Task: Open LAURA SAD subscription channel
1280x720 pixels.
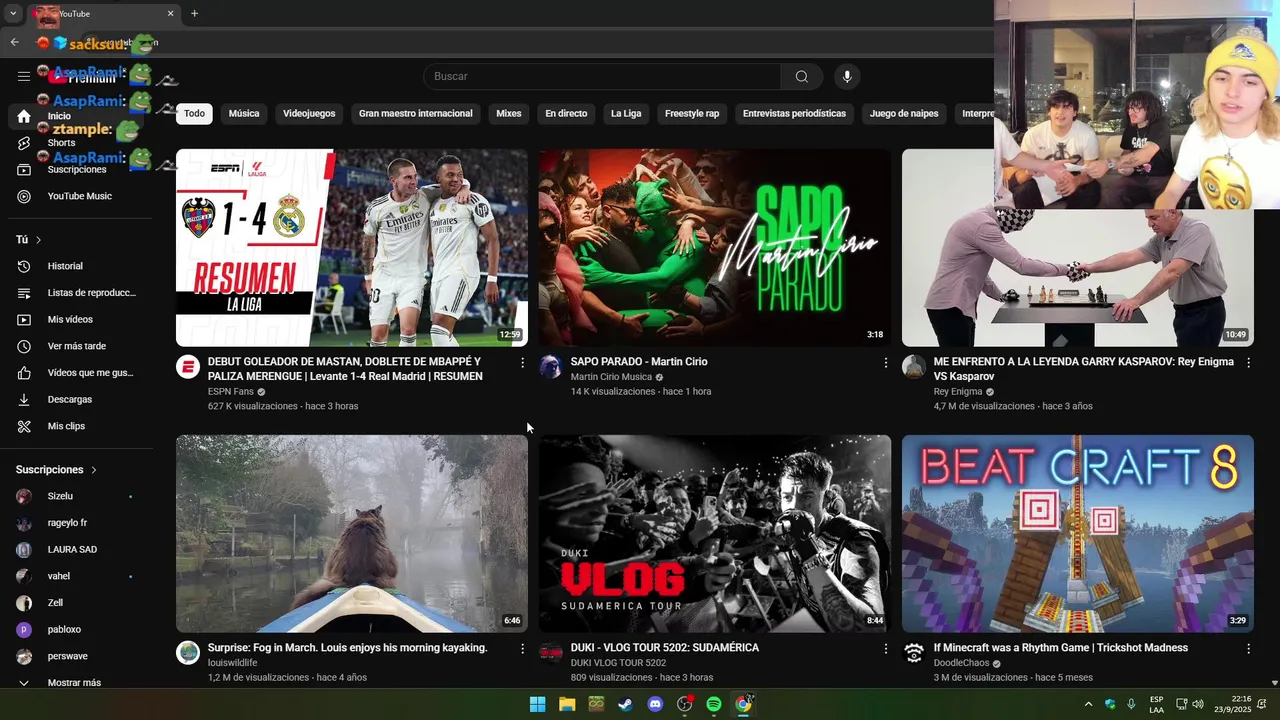Action: (70, 550)
